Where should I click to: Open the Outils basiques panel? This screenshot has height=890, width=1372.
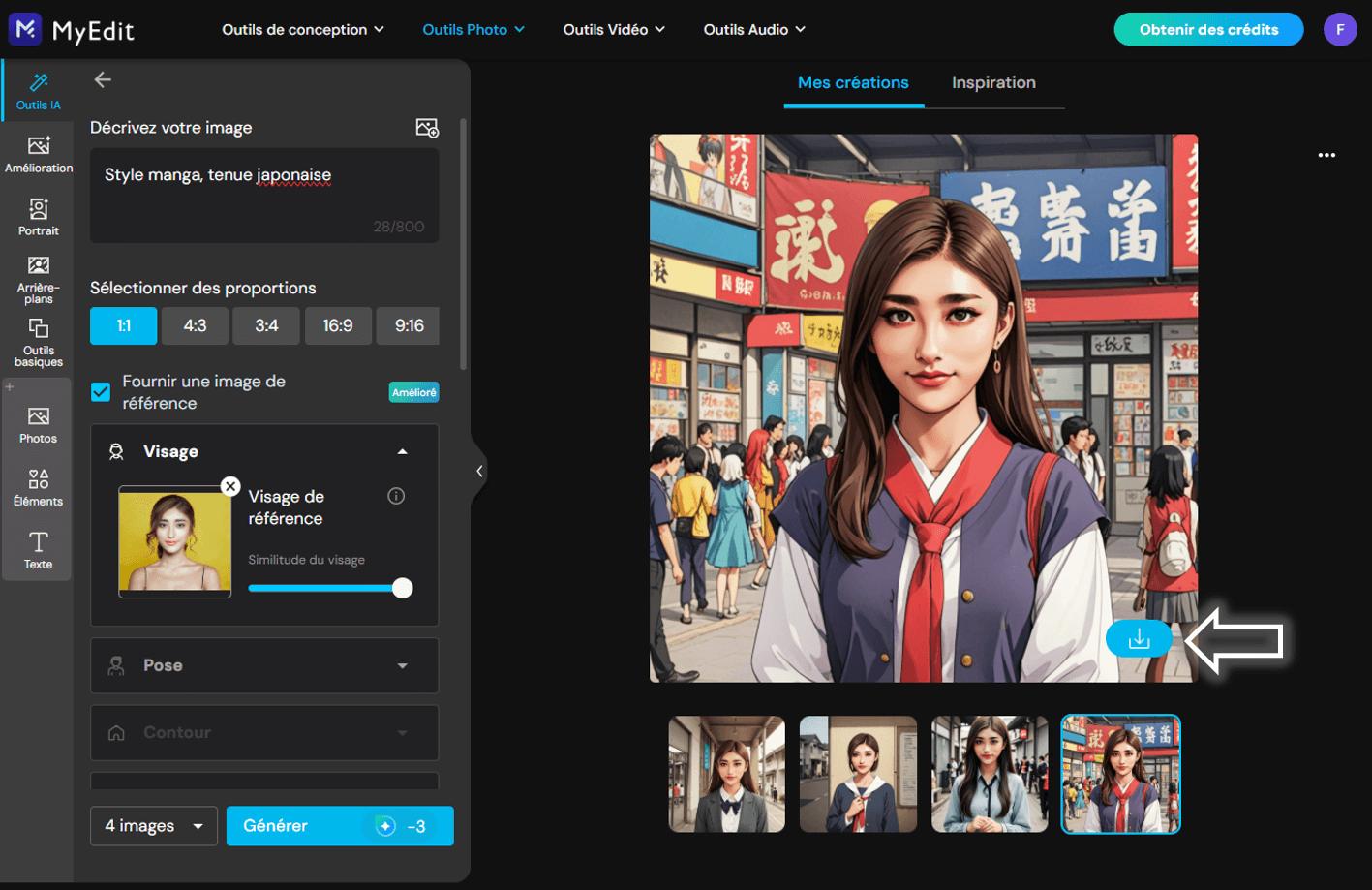point(39,341)
